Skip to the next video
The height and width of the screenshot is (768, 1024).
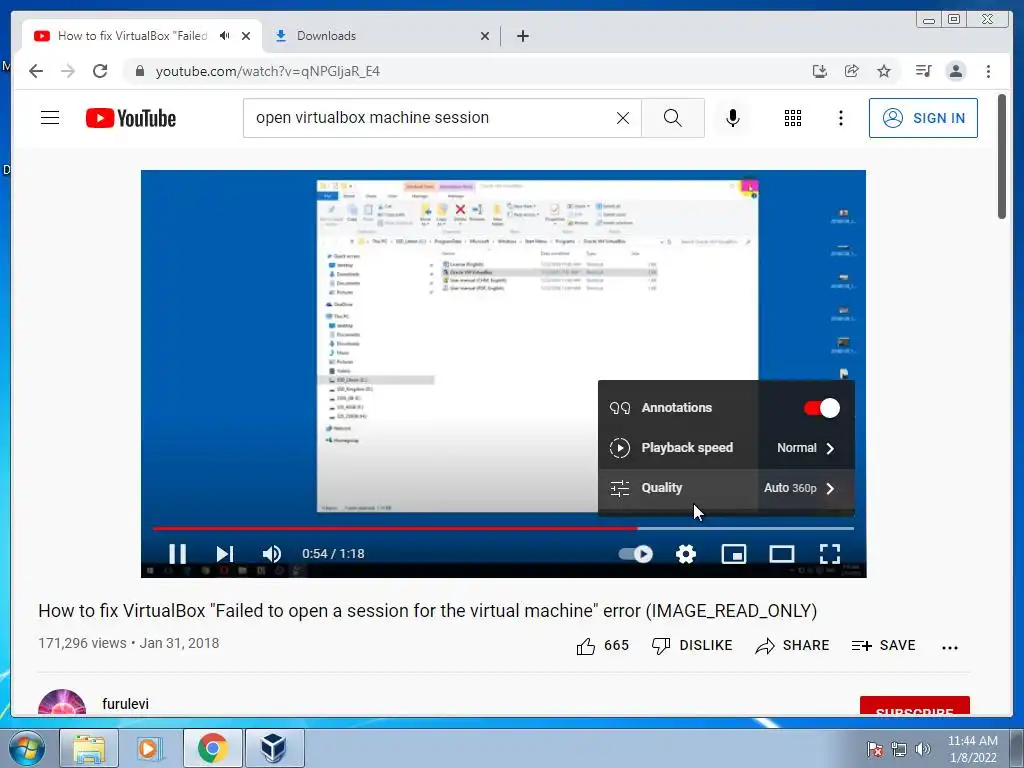[x=225, y=554]
